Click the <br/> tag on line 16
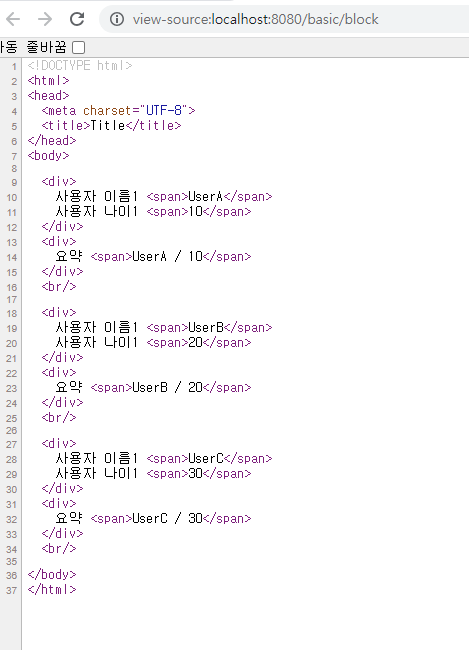469x650 pixels. [59, 286]
